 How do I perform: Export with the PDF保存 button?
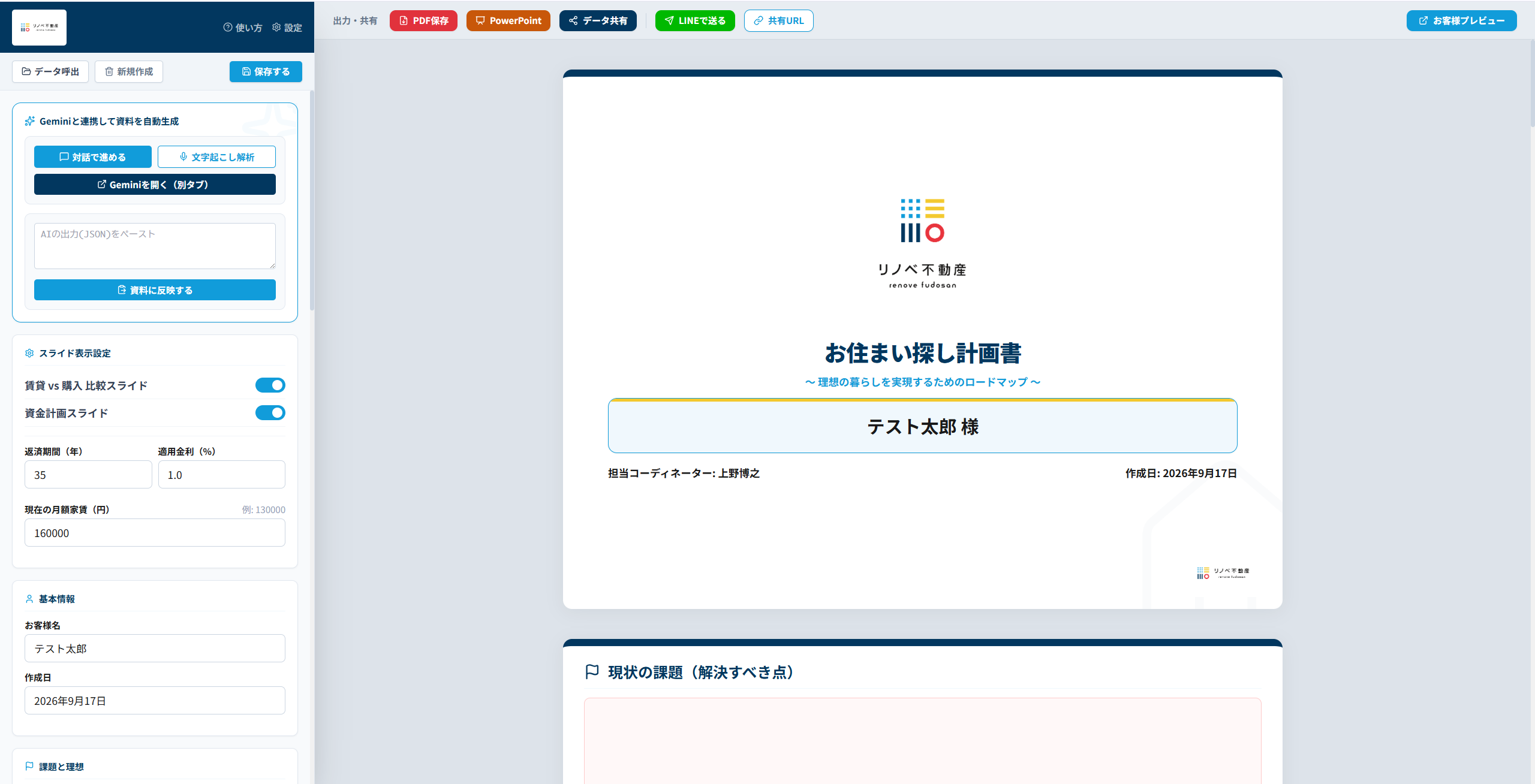(x=423, y=20)
